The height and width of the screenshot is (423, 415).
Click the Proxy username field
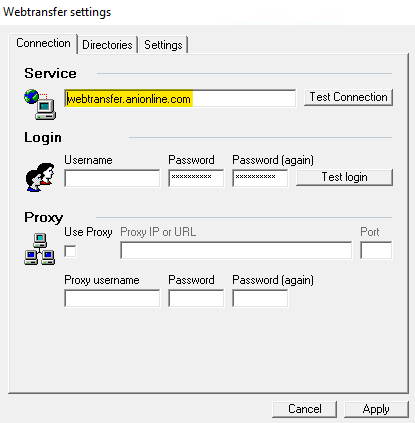[112, 298]
